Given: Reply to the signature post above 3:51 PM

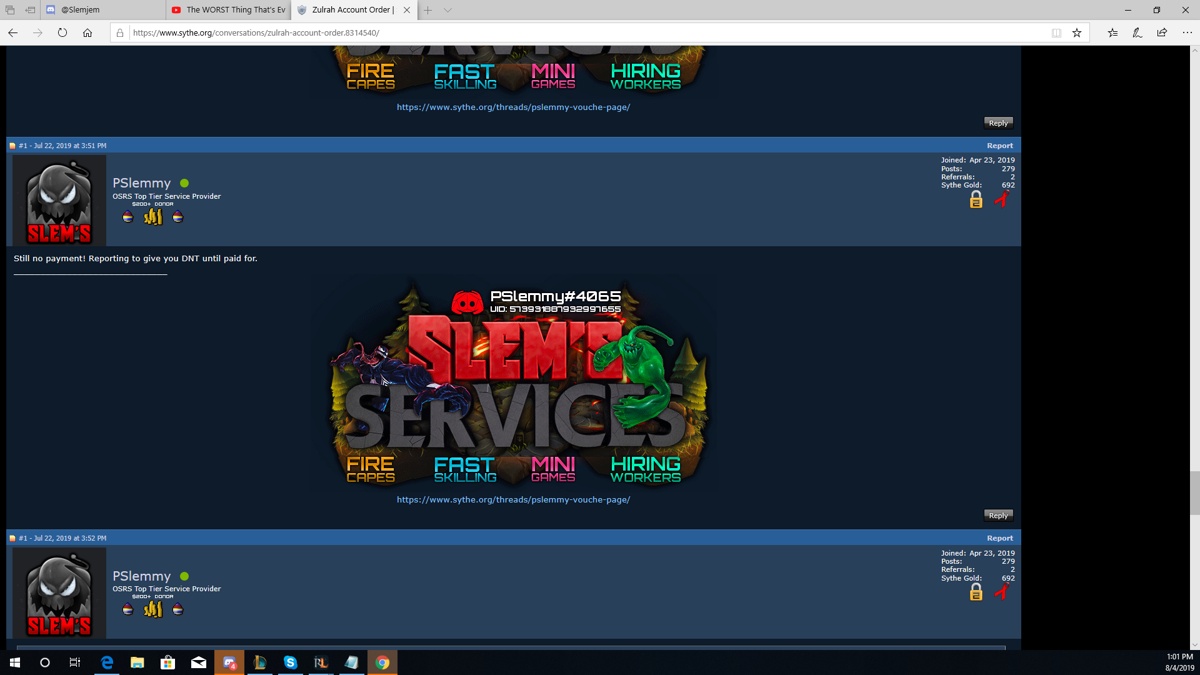Looking at the screenshot, I should tap(998, 123).
